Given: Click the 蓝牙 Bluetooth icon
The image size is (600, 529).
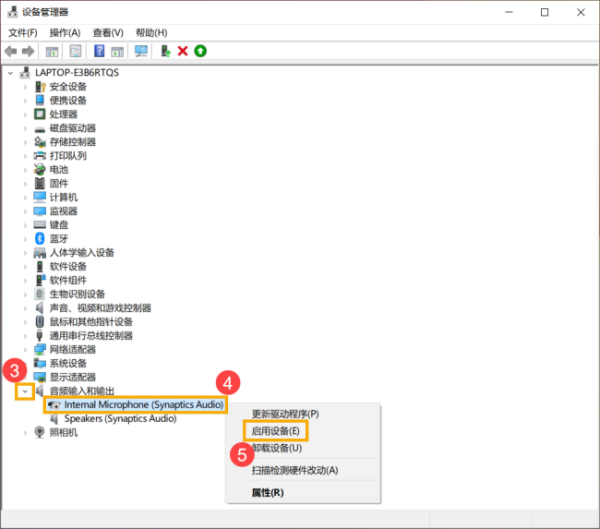Looking at the screenshot, I should pos(40,238).
